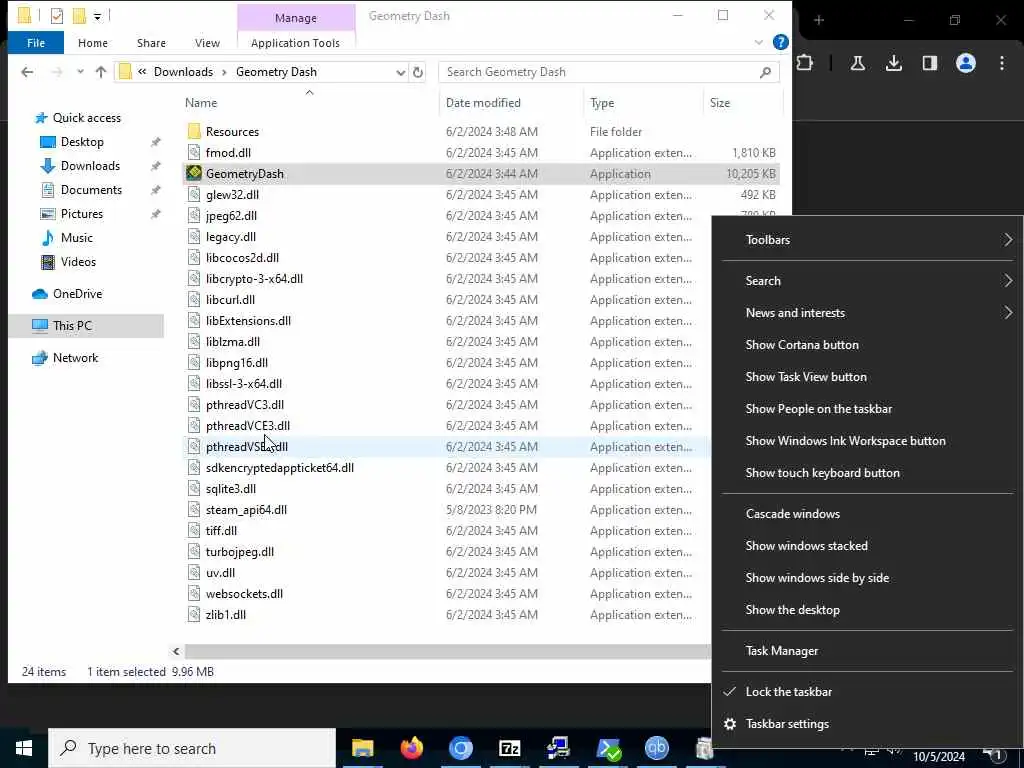Screen dimensions: 1024x768
Task: Click the New Folder quick access toolbar icon
Action: (80, 15)
